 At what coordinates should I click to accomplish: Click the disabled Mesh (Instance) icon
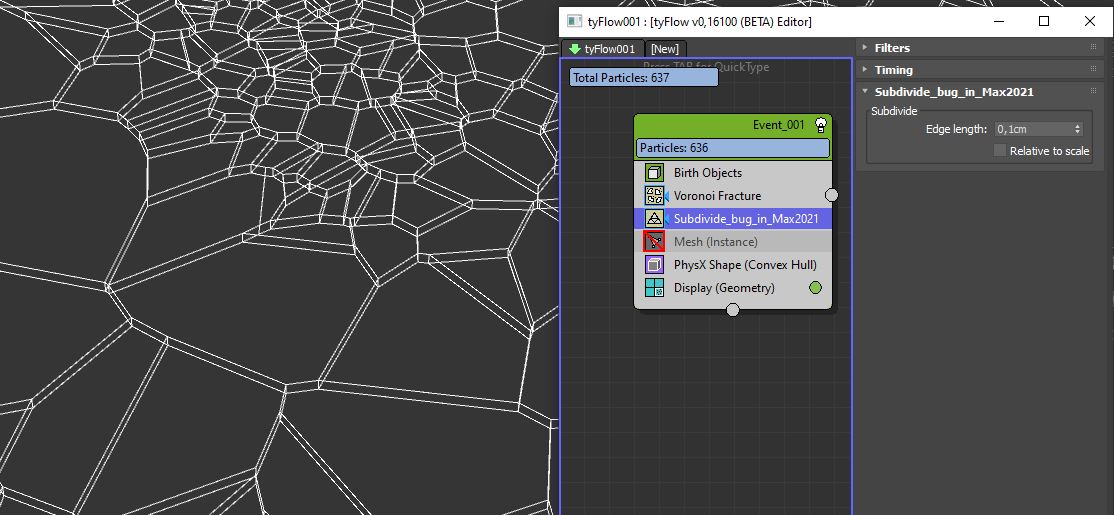(654, 242)
